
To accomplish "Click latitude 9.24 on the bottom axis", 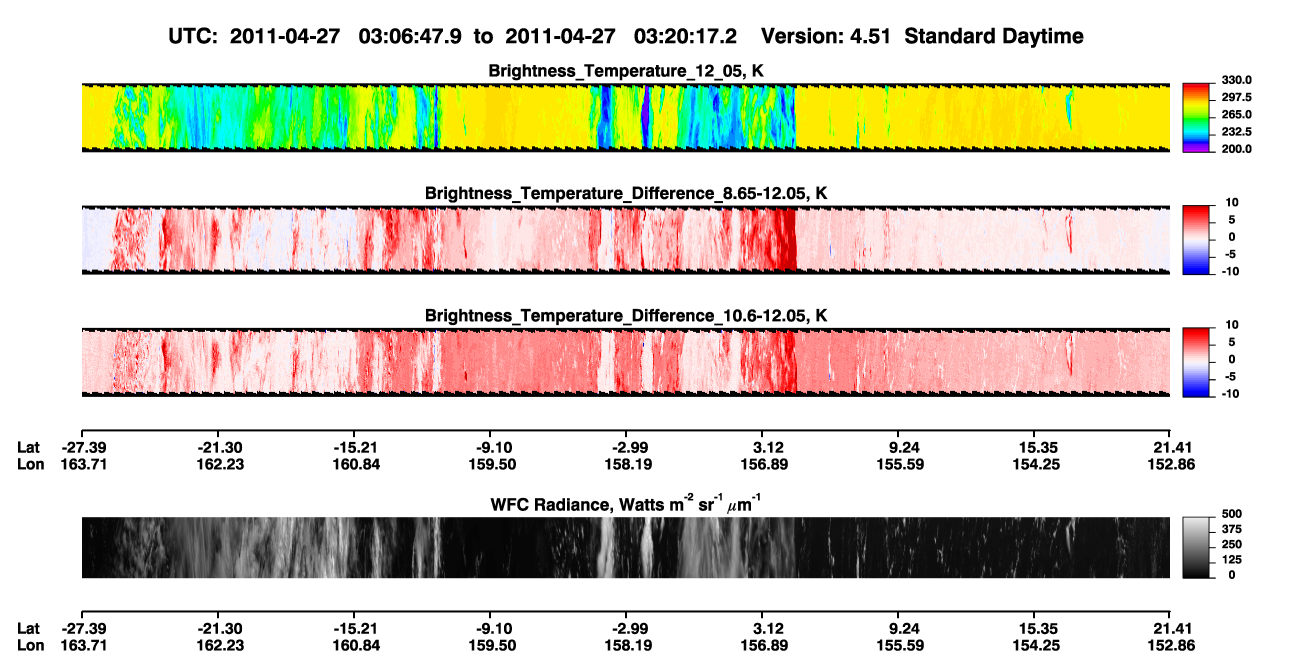I will coord(902,629).
